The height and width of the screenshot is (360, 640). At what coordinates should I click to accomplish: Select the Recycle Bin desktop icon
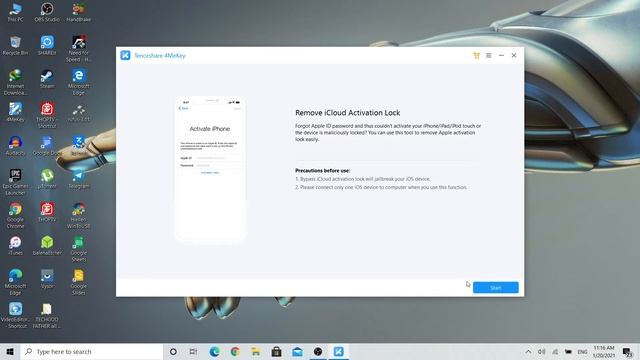pyautogui.click(x=16, y=45)
